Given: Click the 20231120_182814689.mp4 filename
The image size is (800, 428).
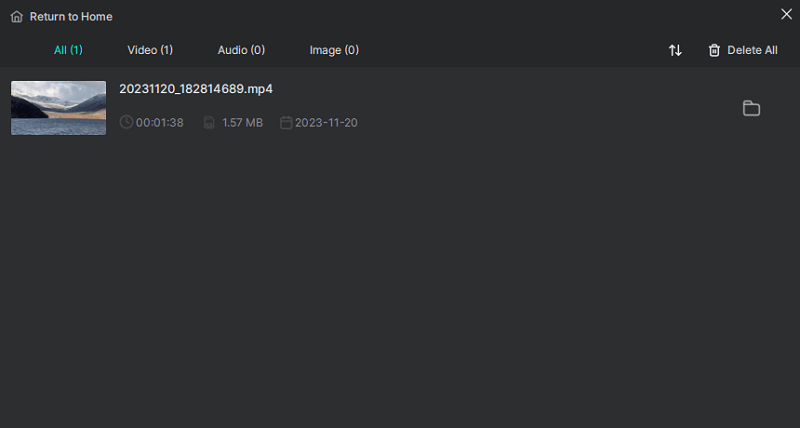Looking at the screenshot, I should click(196, 89).
